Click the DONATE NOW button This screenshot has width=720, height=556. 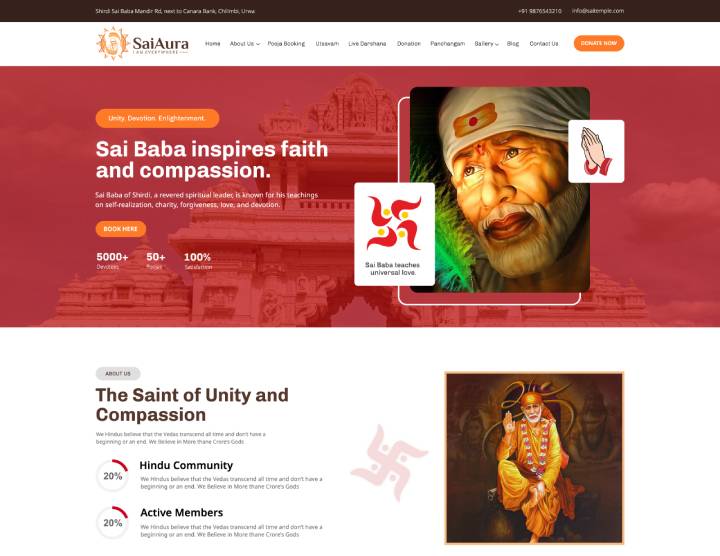[x=599, y=43]
